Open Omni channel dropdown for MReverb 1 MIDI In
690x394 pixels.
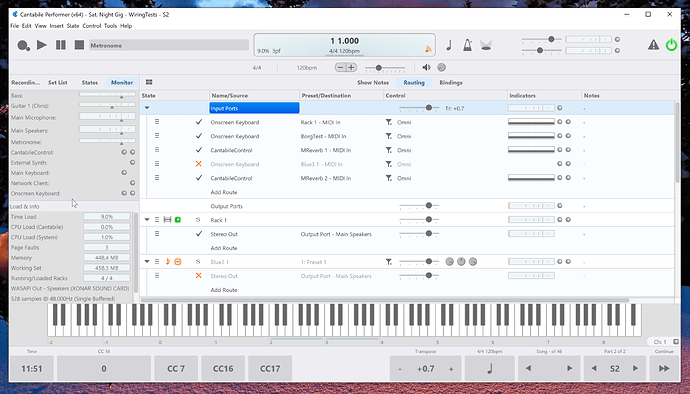(404, 150)
